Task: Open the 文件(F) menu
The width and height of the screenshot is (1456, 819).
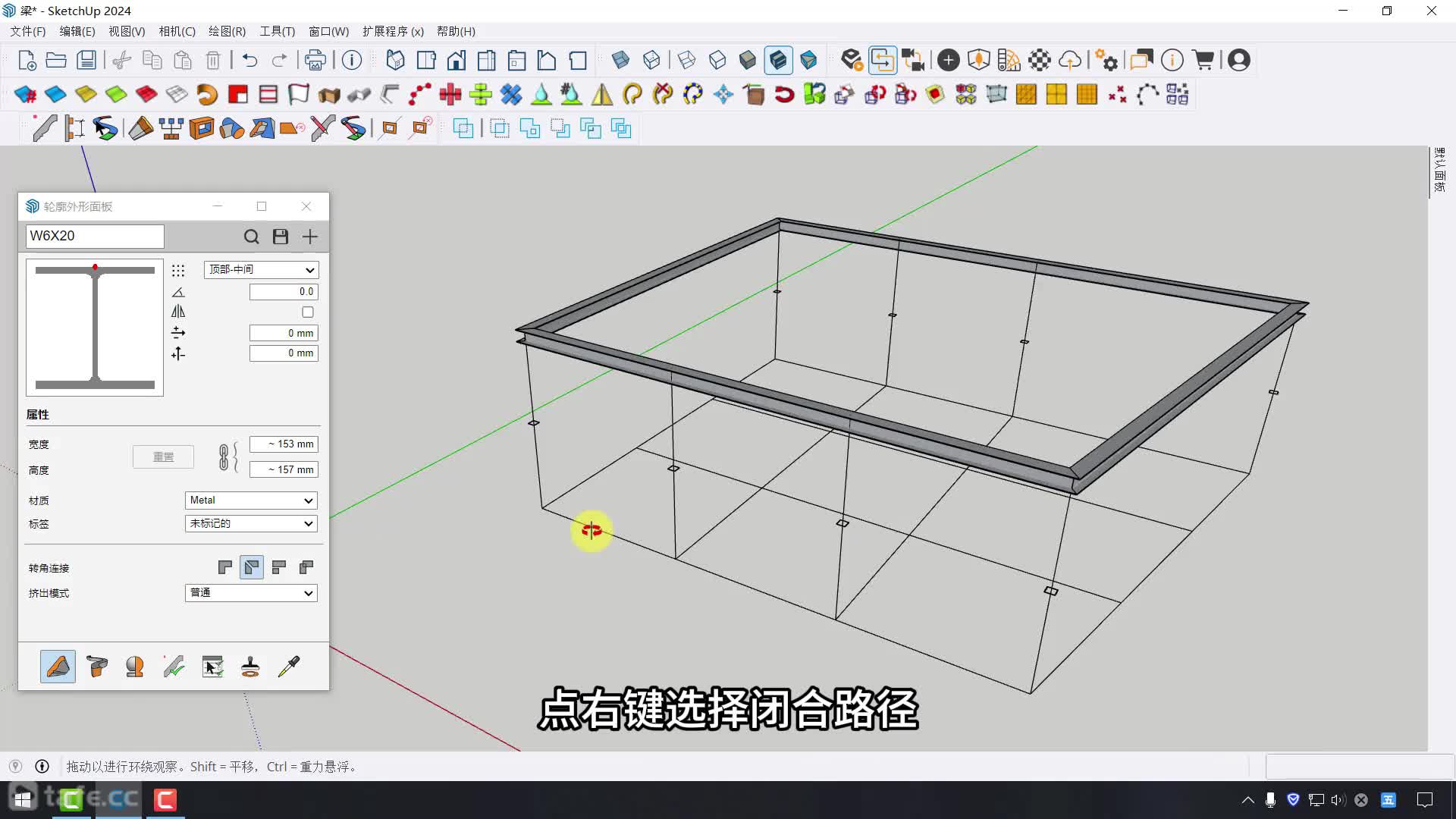Action: [x=28, y=31]
